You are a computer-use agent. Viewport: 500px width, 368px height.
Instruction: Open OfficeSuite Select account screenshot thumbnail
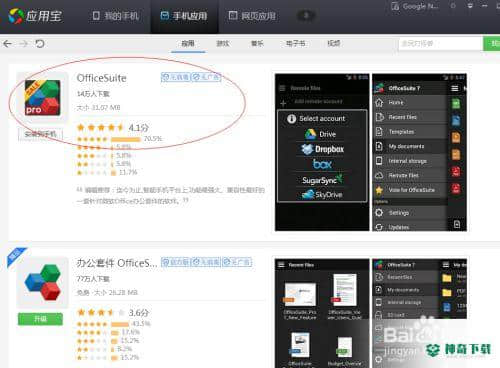point(322,152)
